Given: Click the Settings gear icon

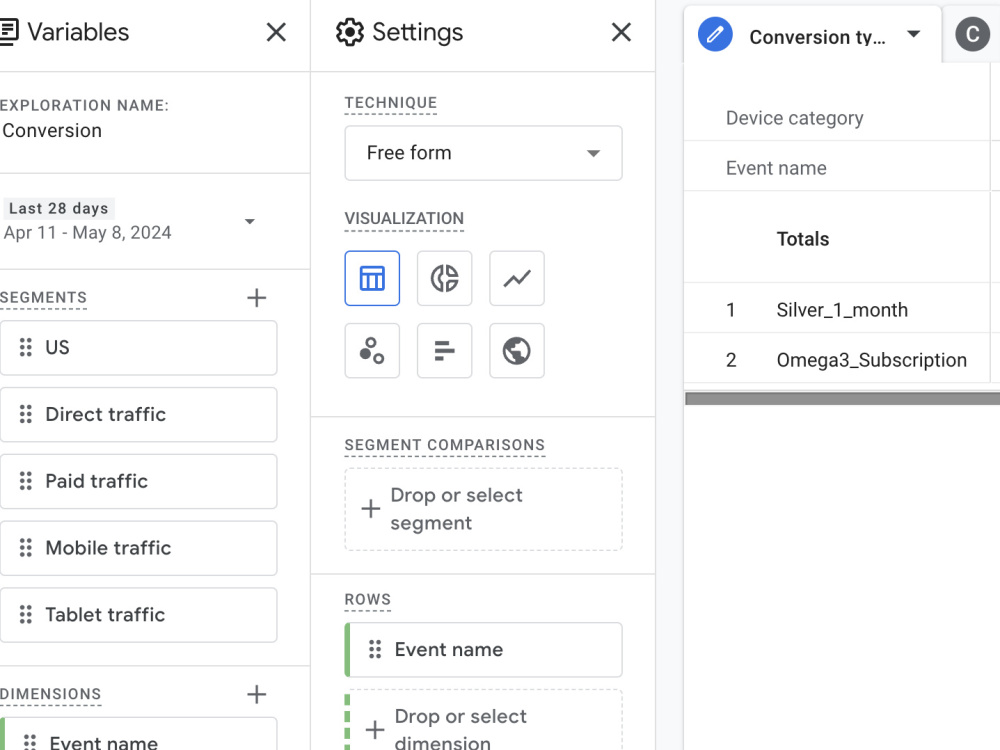Looking at the screenshot, I should [x=349, y=32].
